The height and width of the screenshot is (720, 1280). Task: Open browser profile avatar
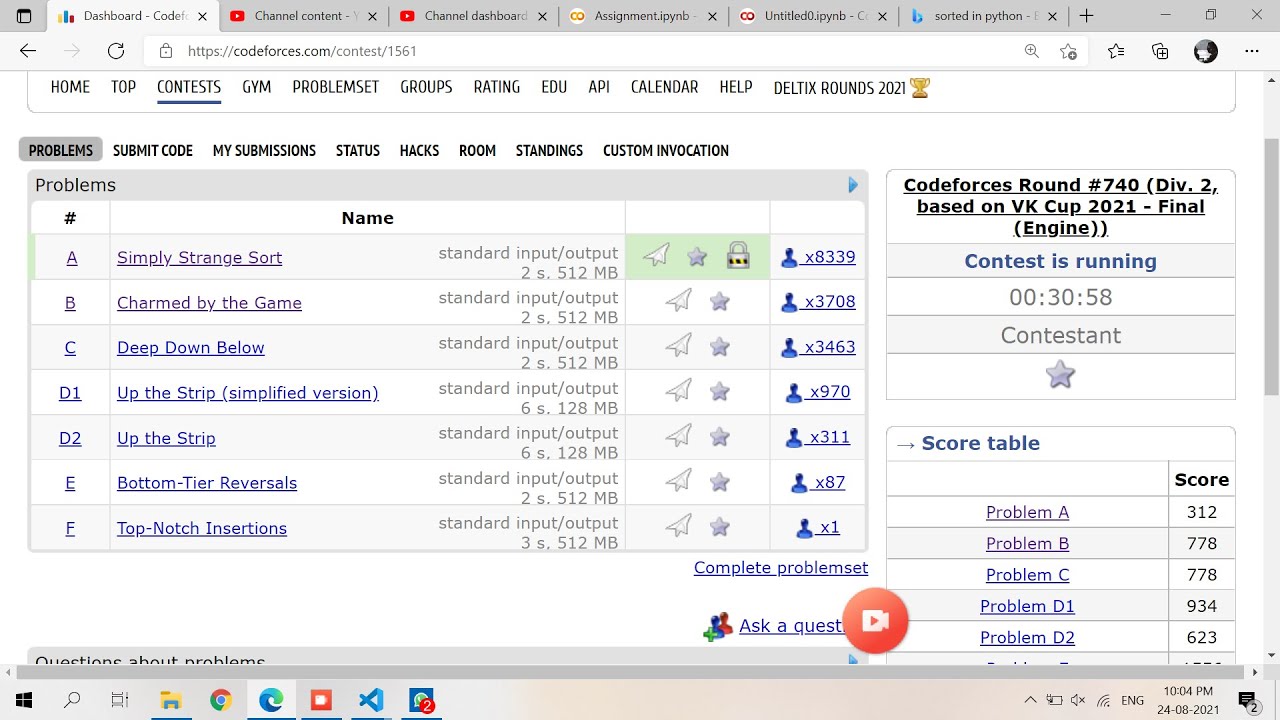pos(1206,51)
